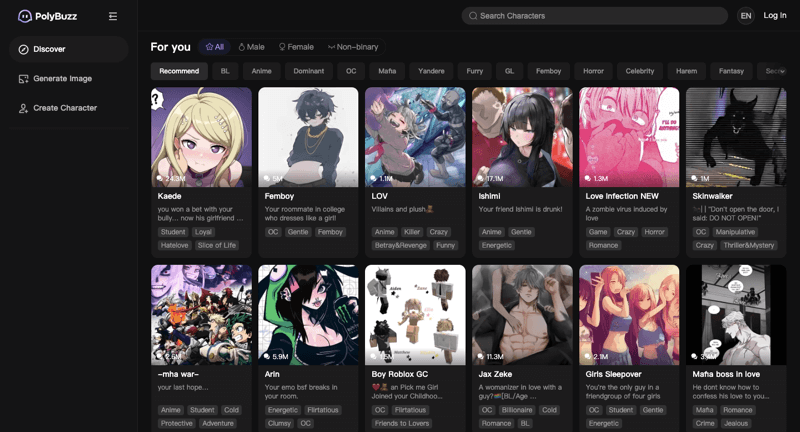Collapse the sidebar with the hamburger icon

point(113,16)
